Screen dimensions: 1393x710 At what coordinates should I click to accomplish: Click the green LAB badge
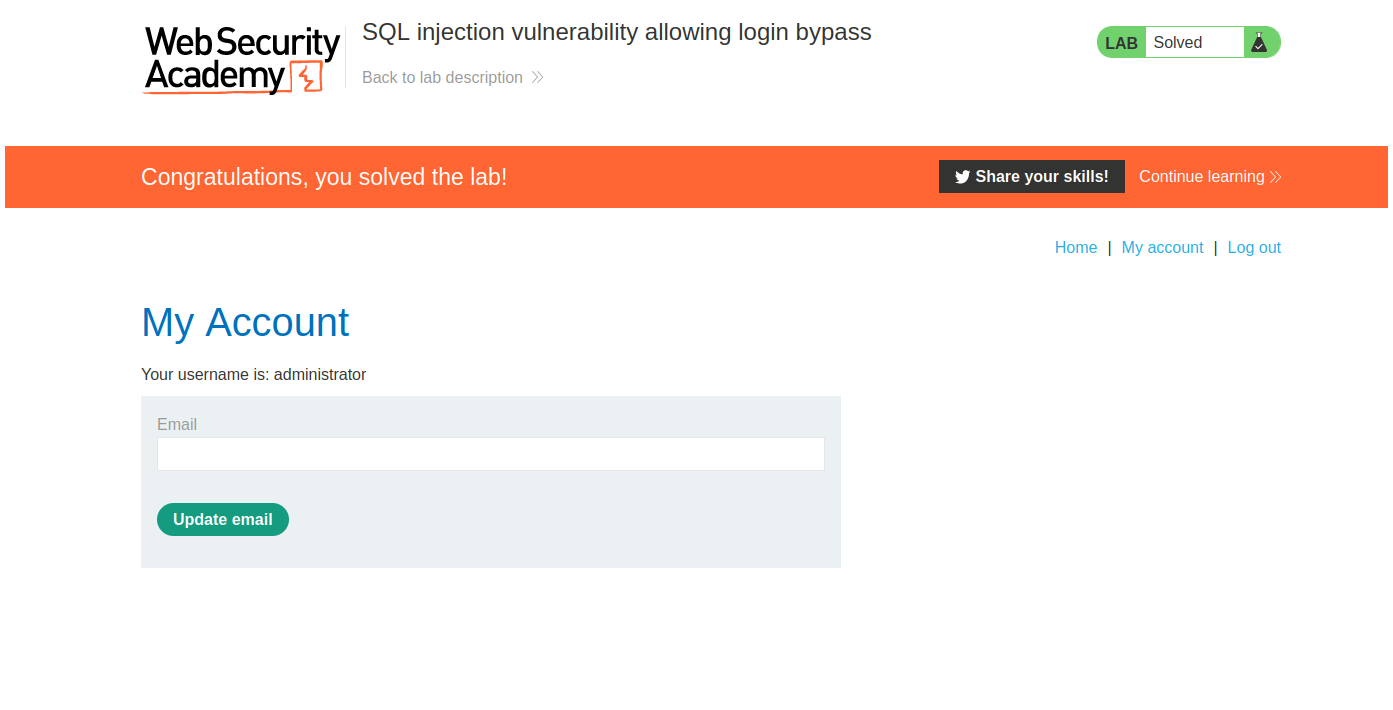tap(1121, 43)
